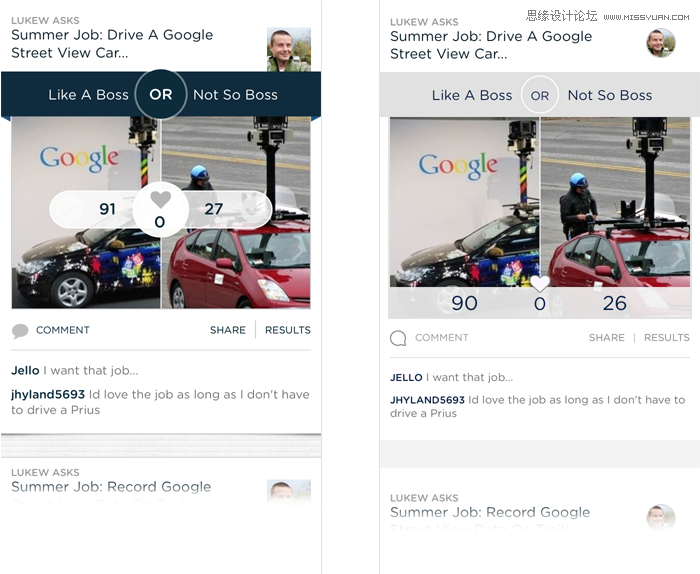Click 'LUKEW ASKS' label atop left mockup

pyautogui.click(x=46, y=21)
